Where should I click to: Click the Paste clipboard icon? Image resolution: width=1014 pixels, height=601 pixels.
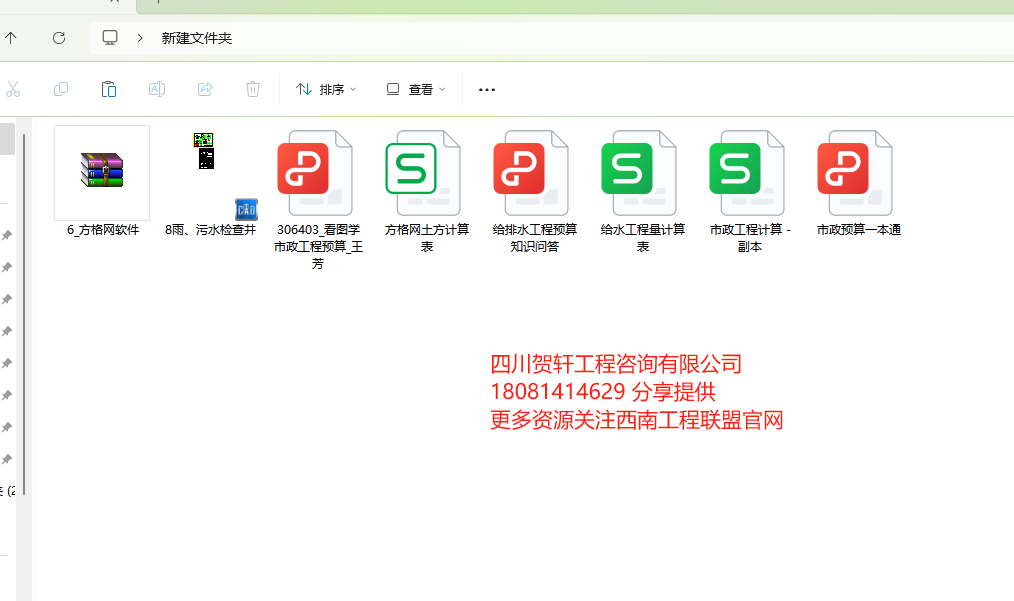[109, 89]
